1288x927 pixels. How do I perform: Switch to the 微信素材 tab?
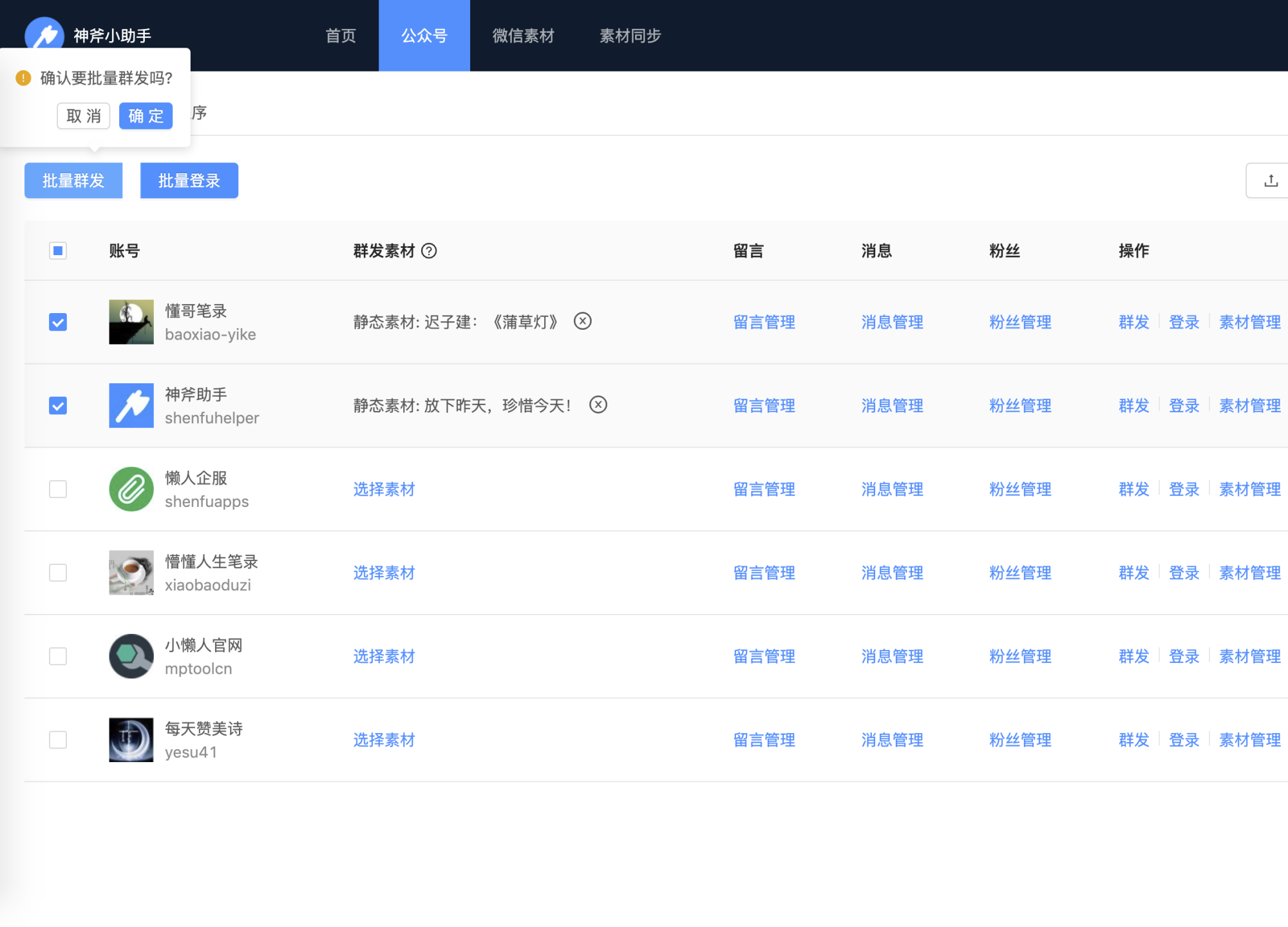[523, 35]
